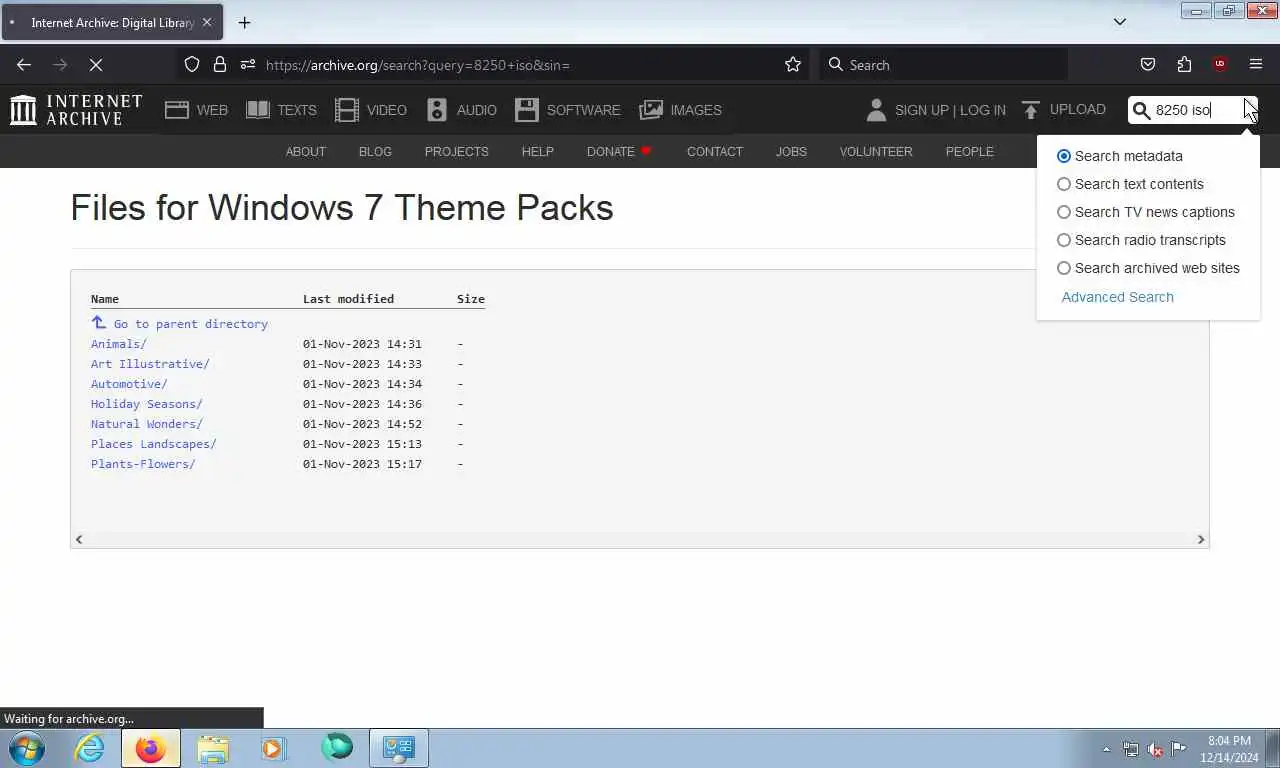Image resolution: width=1280 pixels, height=768 pixels.
Task: Click the Sign Up | Log In link
Action: pos(950,110)
